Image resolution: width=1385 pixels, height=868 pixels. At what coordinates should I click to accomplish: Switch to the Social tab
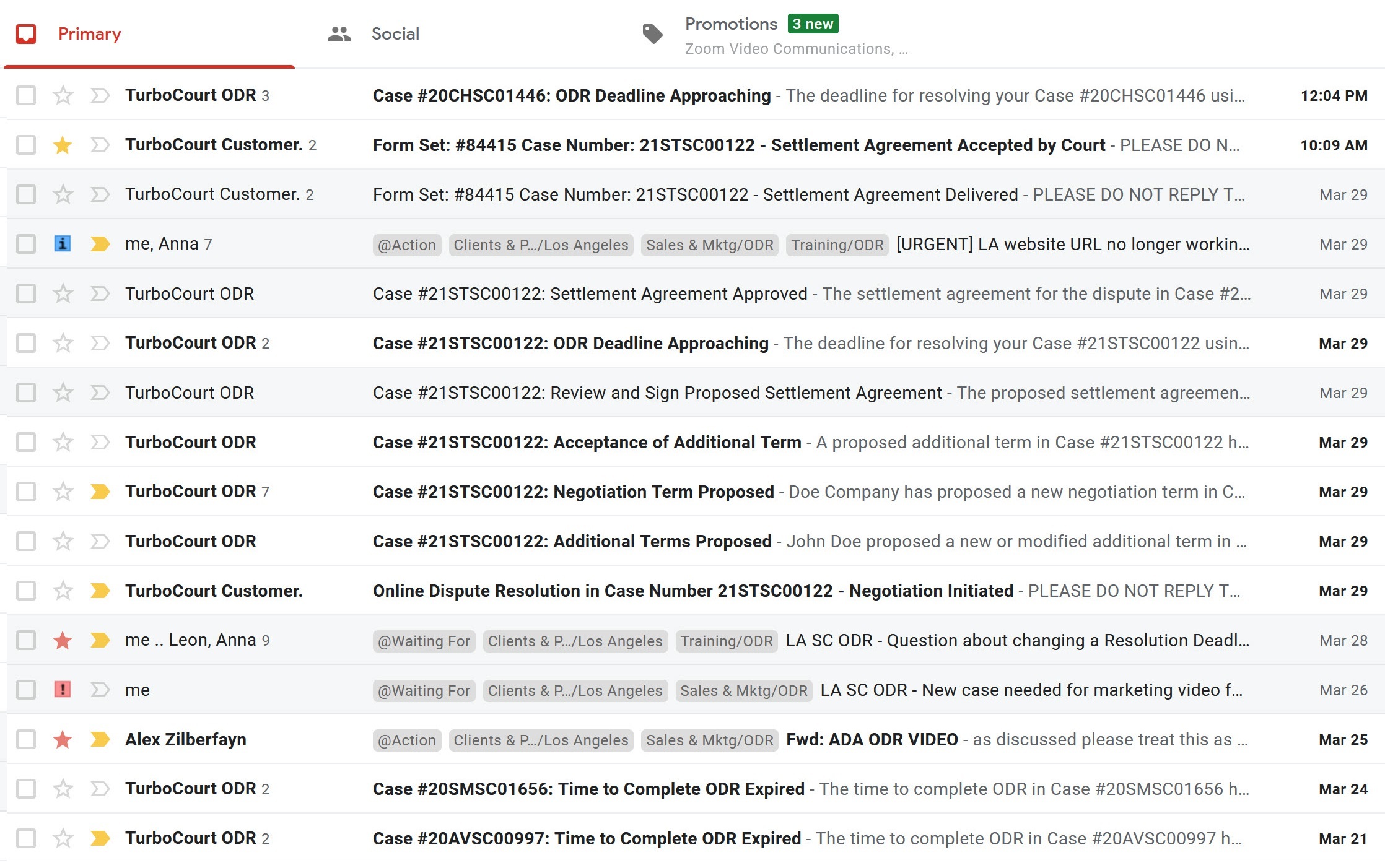395,33
